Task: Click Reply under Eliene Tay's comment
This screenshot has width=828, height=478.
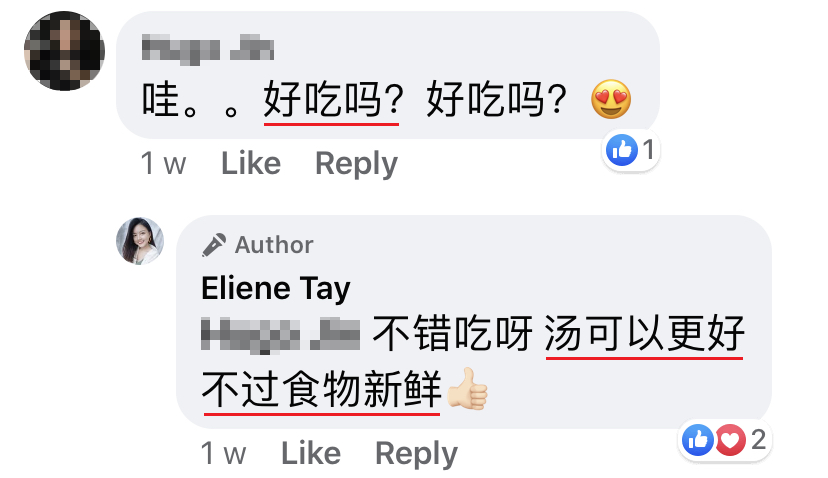Action: tap(416, 454)
